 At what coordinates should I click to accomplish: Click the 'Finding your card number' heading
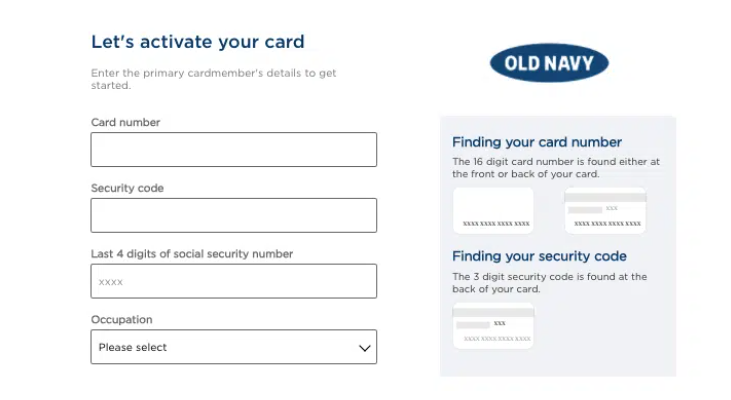click(x=536, y=142)
